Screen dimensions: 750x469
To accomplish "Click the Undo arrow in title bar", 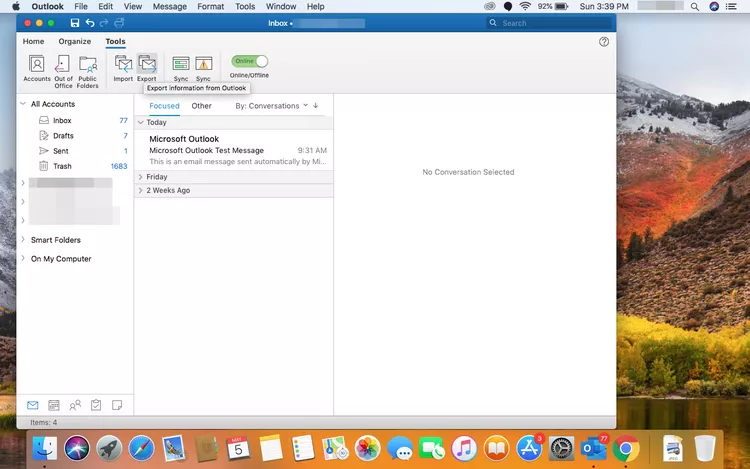I will point(89,23).
